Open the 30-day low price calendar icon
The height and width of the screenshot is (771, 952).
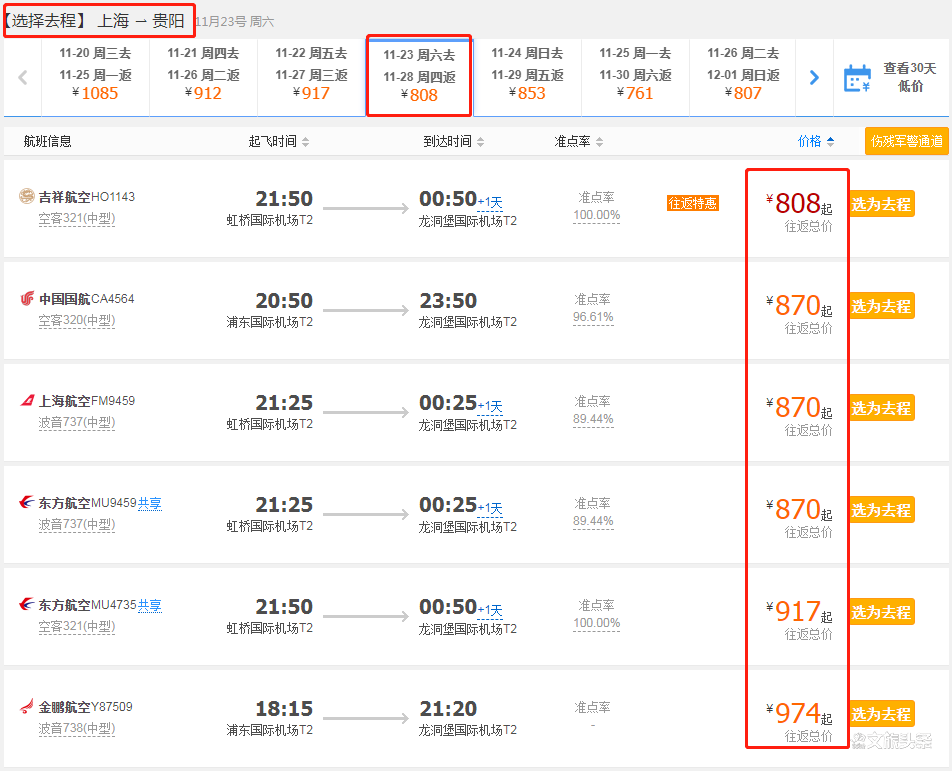[857, 78]
